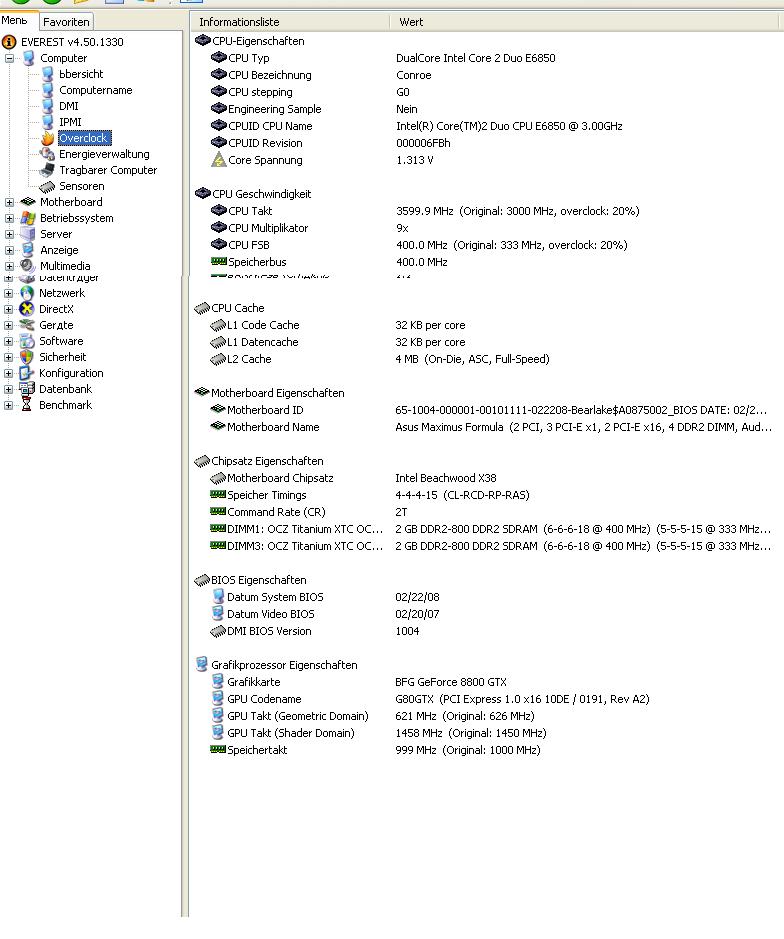Click the Anzeige monitor icon

click(28, 250)
